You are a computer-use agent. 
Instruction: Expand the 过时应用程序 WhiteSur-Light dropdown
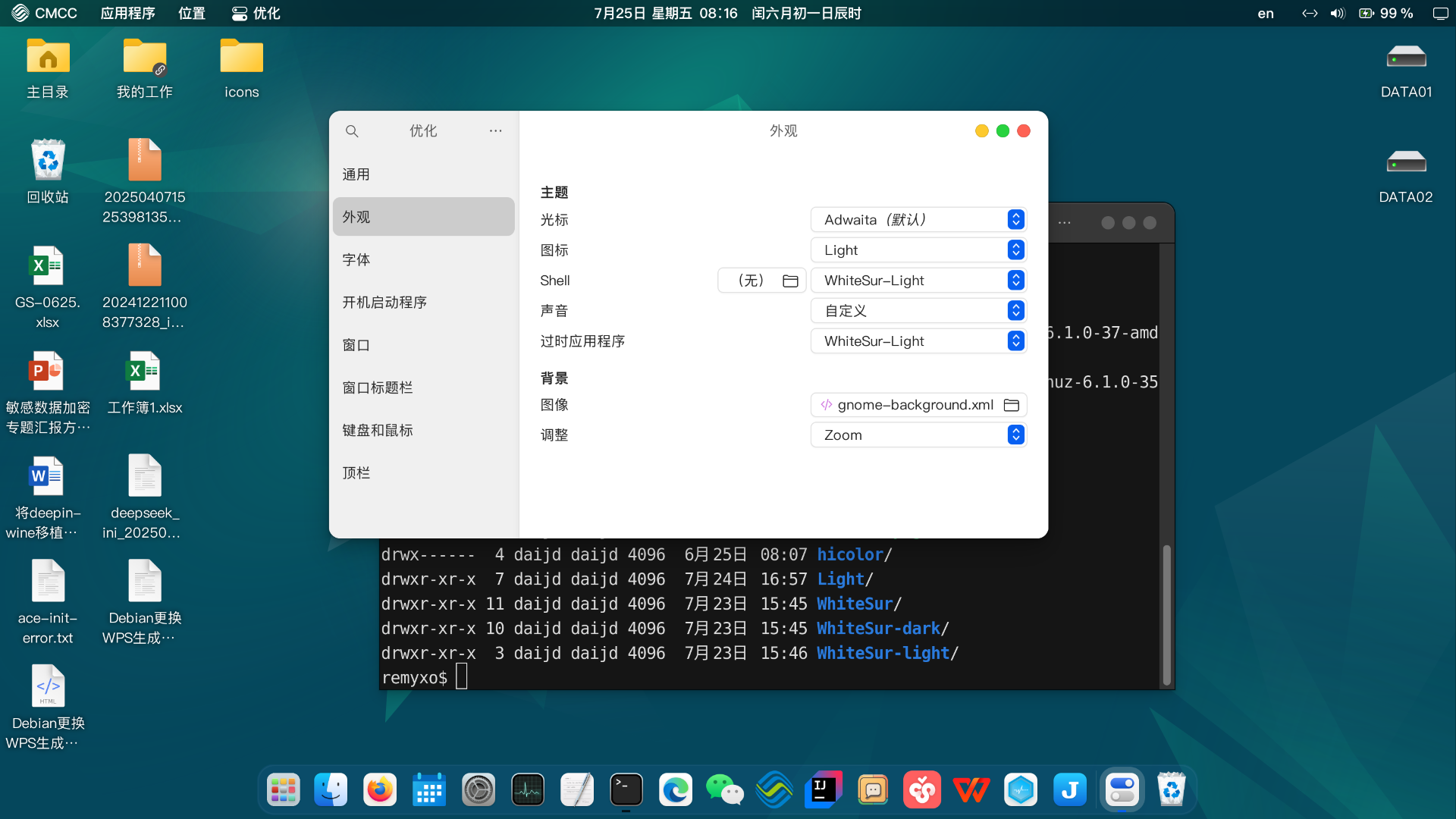coord(918,341)
